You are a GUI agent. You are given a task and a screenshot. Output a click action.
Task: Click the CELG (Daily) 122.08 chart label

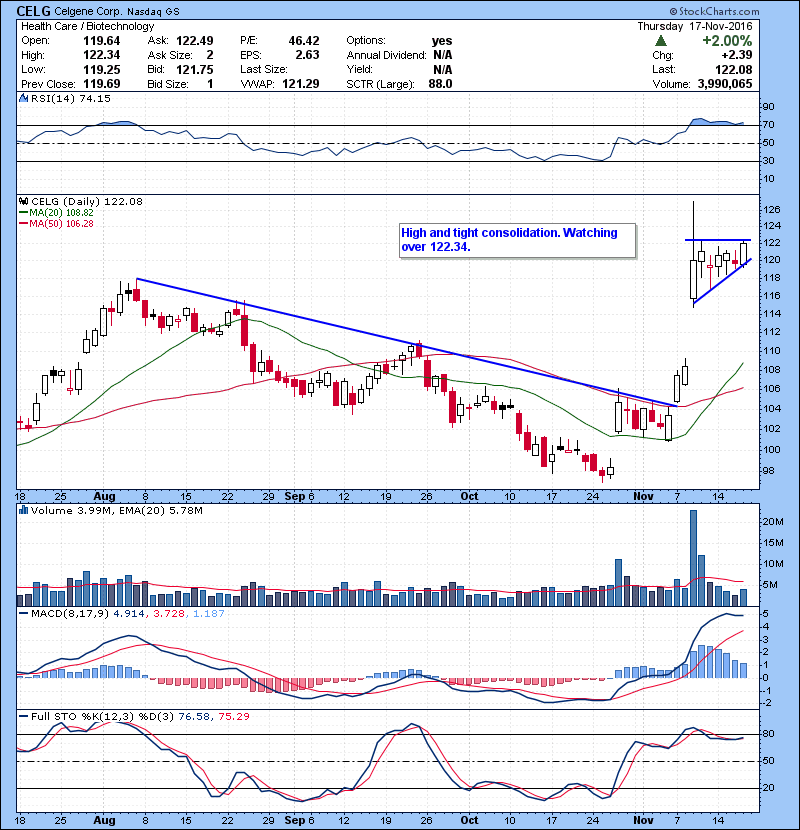[87, 201]
